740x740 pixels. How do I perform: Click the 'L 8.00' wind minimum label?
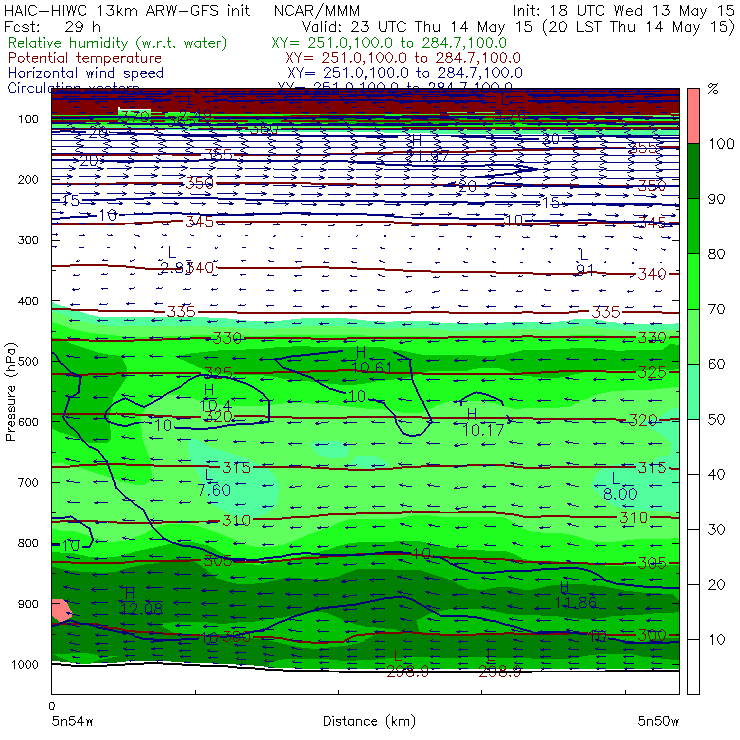(620, 486)
